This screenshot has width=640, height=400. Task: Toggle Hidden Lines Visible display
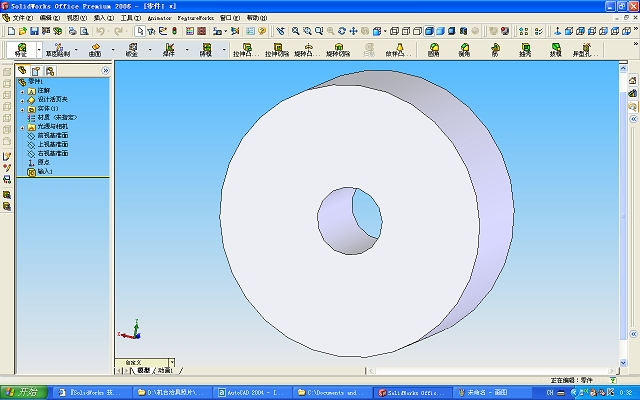tap(406, 31)
